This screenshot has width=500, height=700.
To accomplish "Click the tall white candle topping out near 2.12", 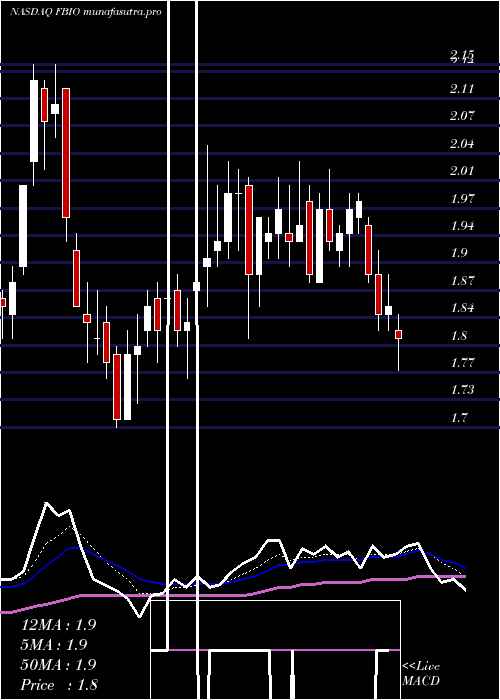I will click(34, 121).
